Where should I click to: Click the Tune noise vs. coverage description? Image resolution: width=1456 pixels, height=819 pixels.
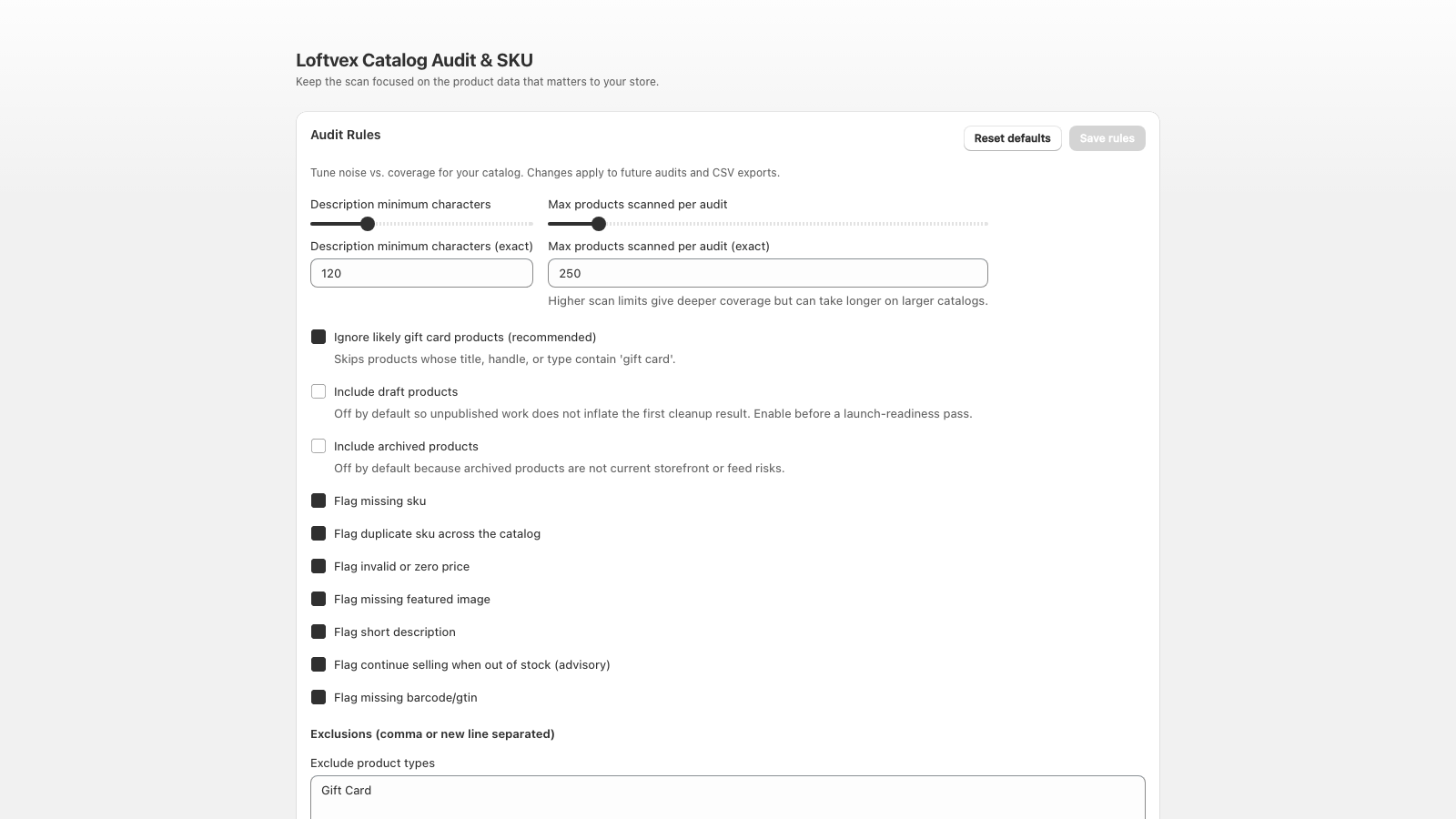[544, 172]
